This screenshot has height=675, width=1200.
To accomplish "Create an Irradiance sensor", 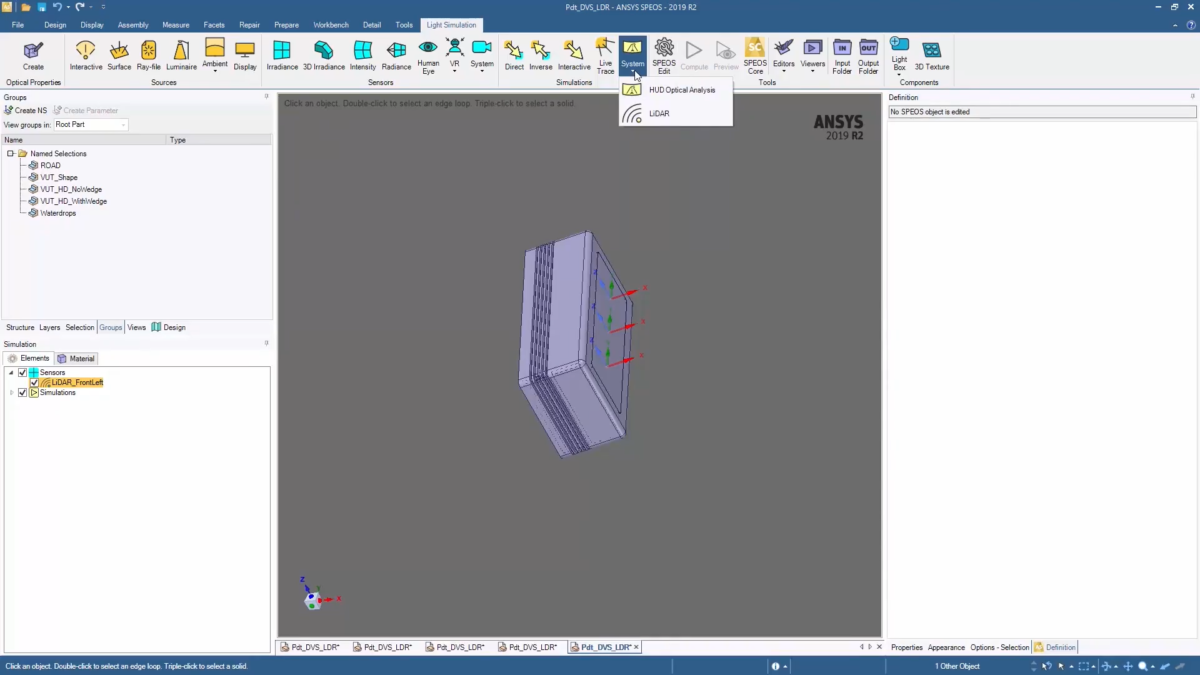I will 282,55.
